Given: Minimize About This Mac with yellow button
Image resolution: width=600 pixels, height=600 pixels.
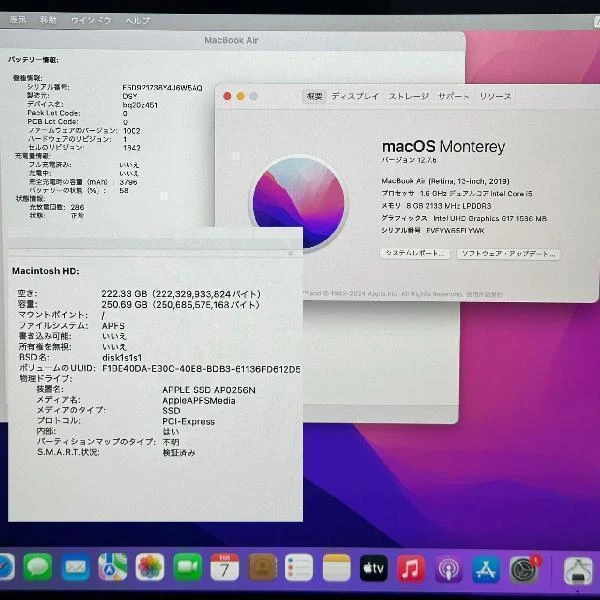Looking at the screenshot, I should tap(240, 96).
